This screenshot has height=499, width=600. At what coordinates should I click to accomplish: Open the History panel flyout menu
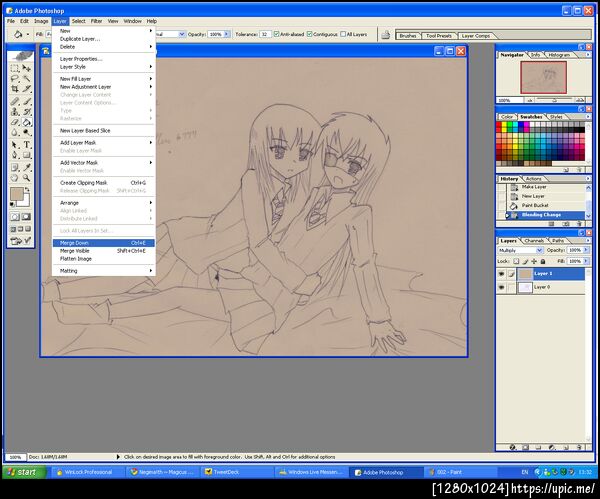[x=588, y=179]
